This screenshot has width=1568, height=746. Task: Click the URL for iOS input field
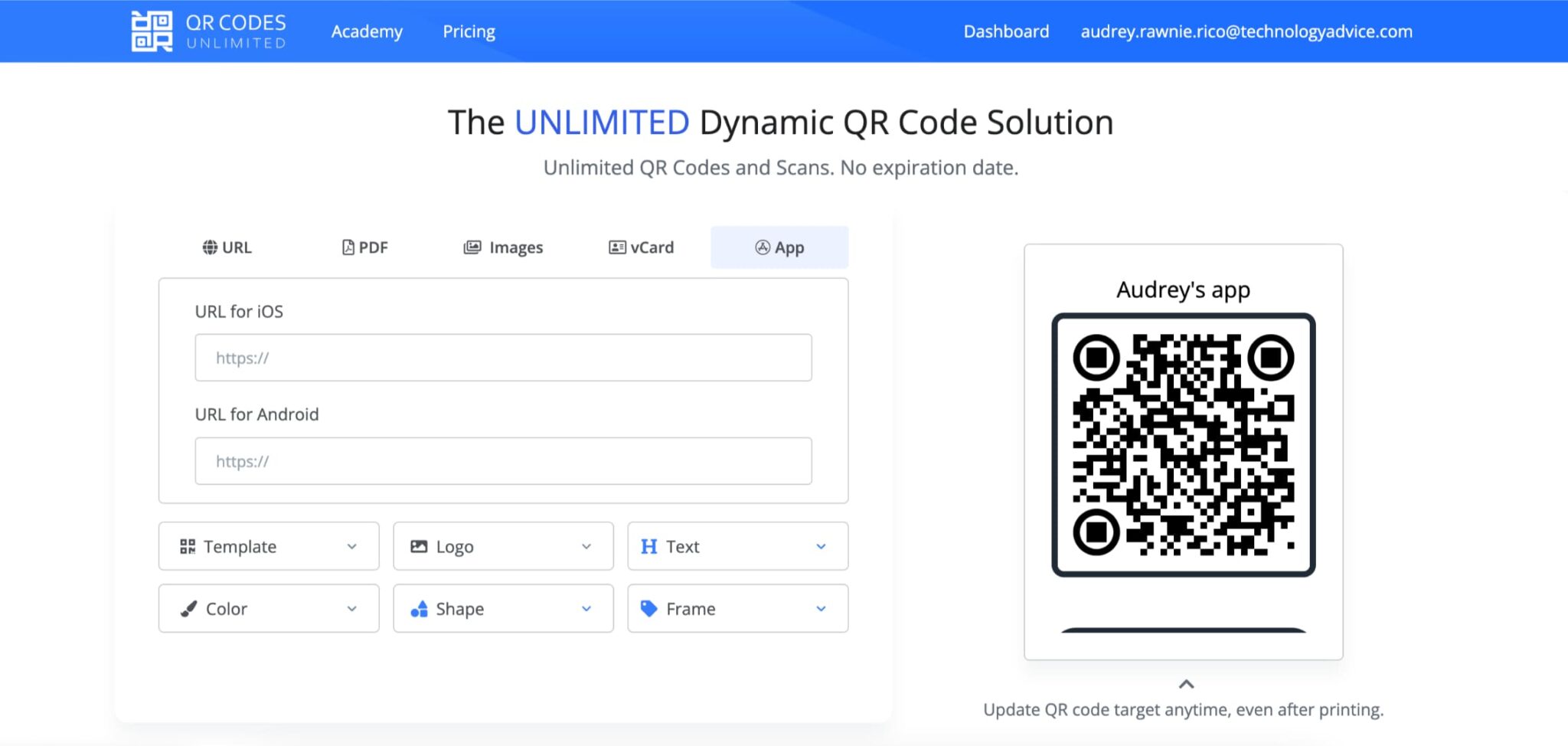[x=503, y=357]
